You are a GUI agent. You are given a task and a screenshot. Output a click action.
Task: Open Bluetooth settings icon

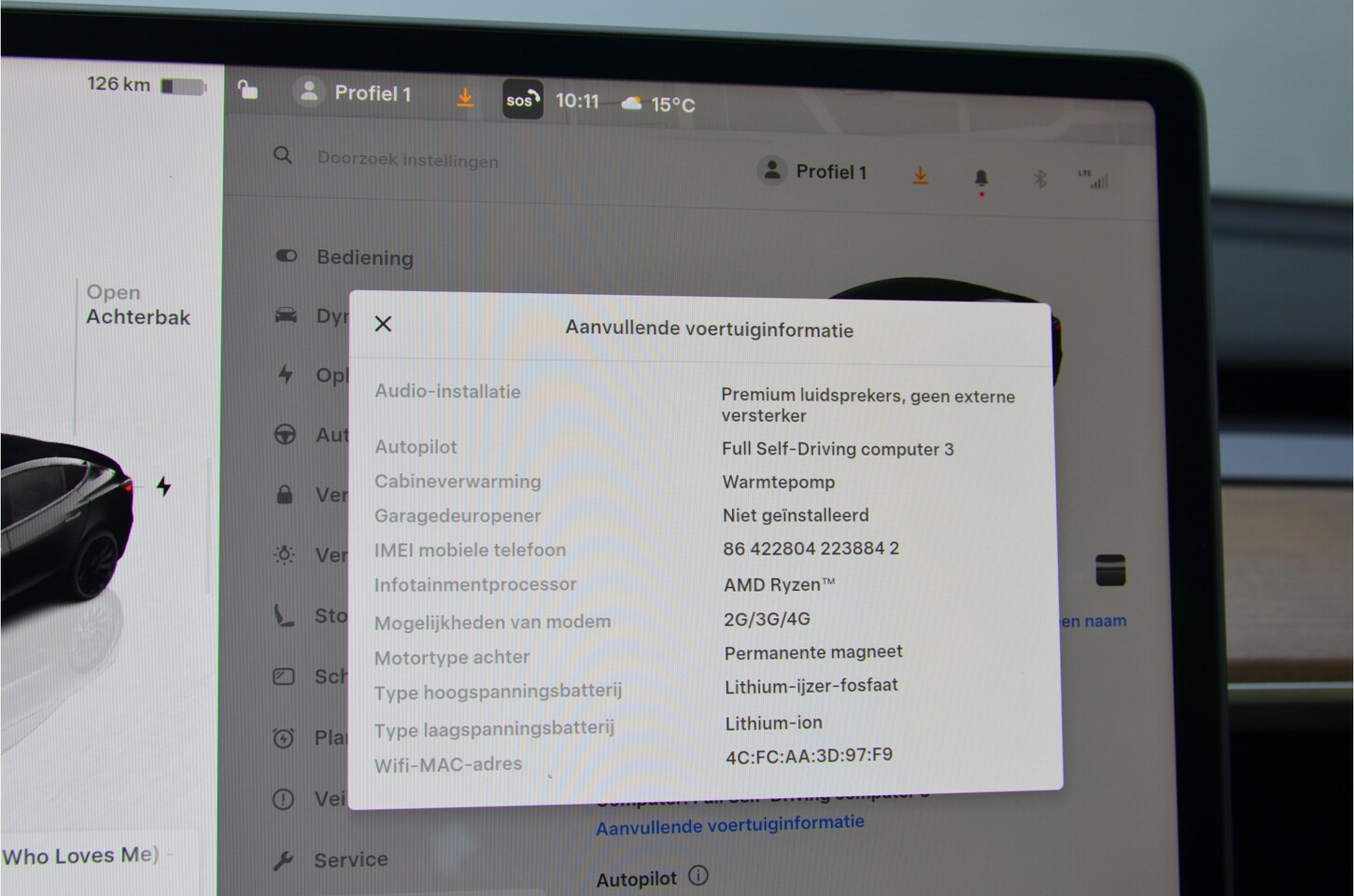click(1039, 178)
